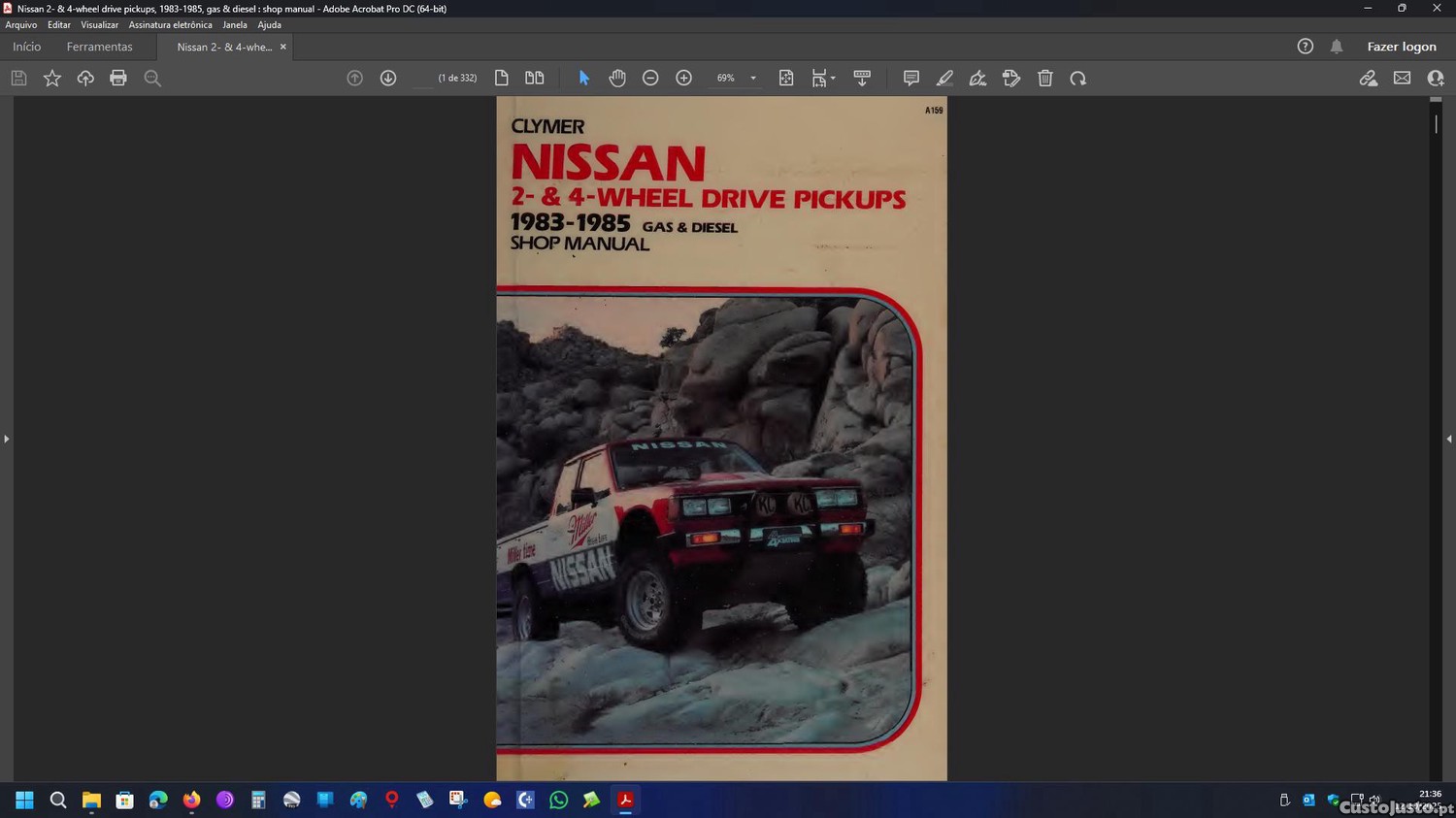
Task: Star this file as favorite
Action: coord(52,78)
